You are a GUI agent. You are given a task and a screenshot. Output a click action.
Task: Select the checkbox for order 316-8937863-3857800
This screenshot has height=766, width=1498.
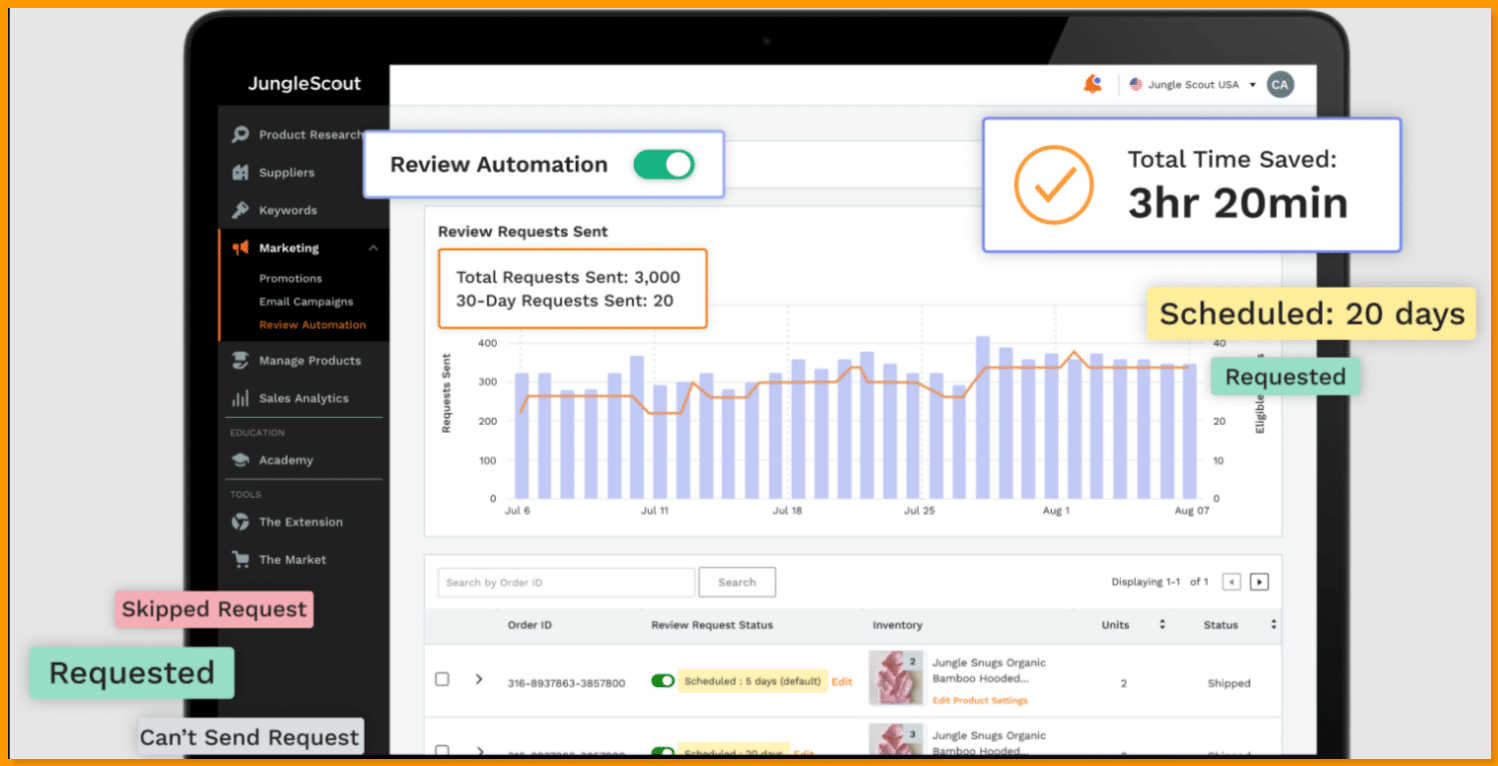click(442, 679)
